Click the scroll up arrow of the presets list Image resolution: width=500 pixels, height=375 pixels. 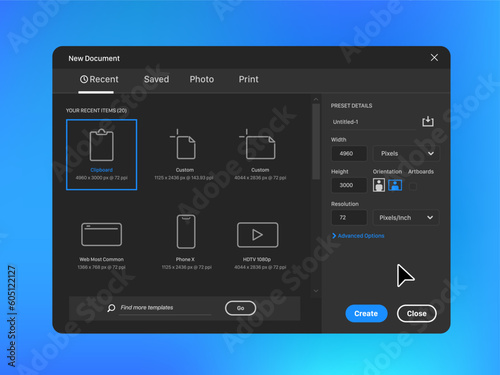[316, 99]
